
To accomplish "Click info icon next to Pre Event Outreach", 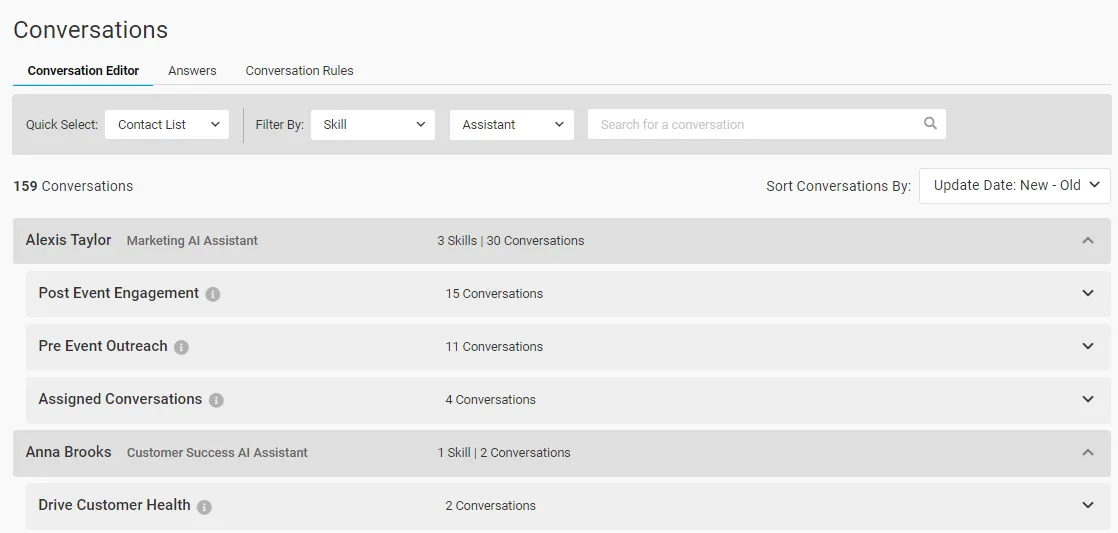I will [181, 347].
